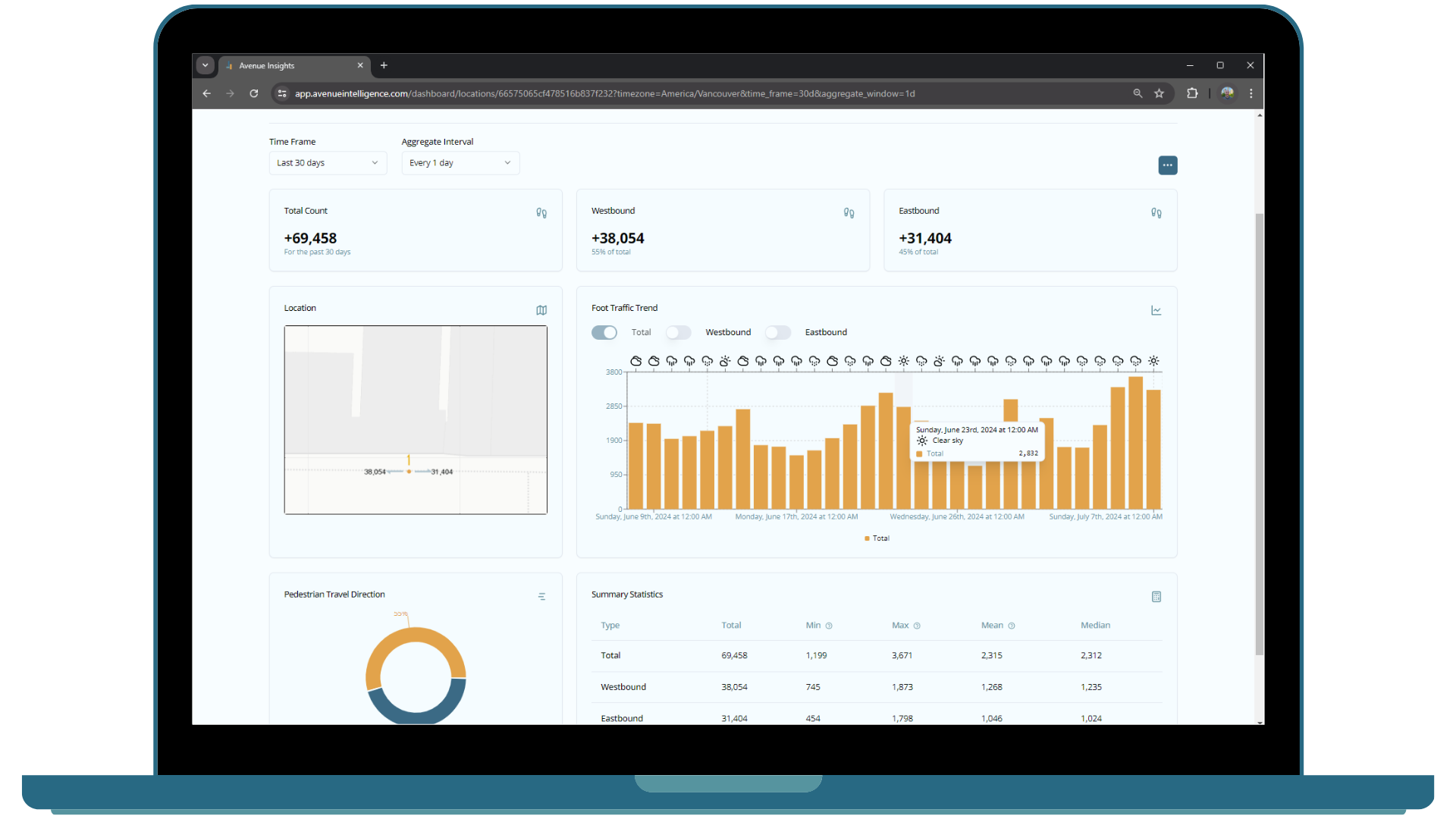Viewport: 1456px width, 819px height.
Task: Click info icon next to Min column
Action: tap(829, 626)
